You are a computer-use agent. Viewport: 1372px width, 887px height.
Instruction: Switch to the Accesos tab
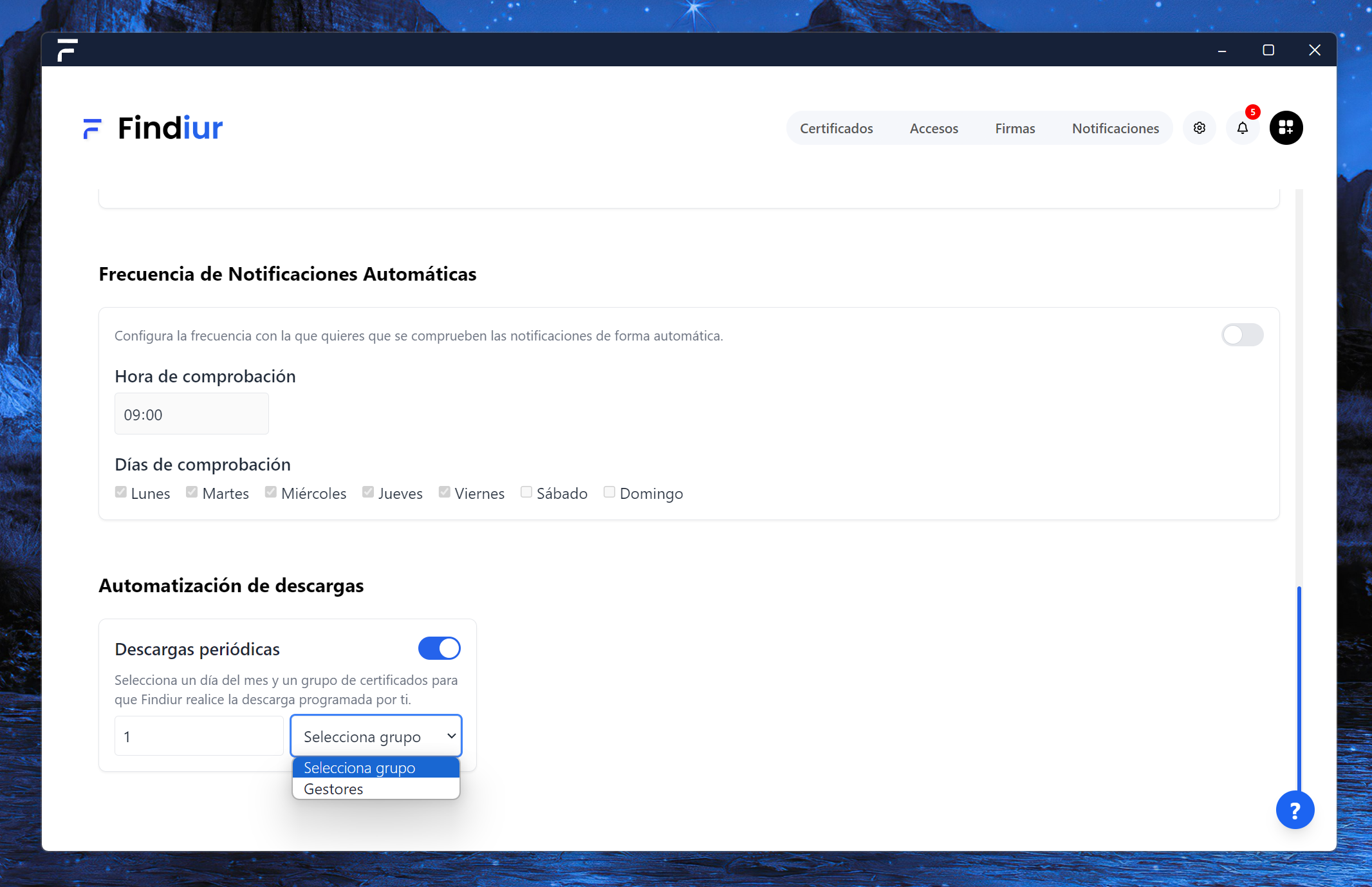coord(934,128)
